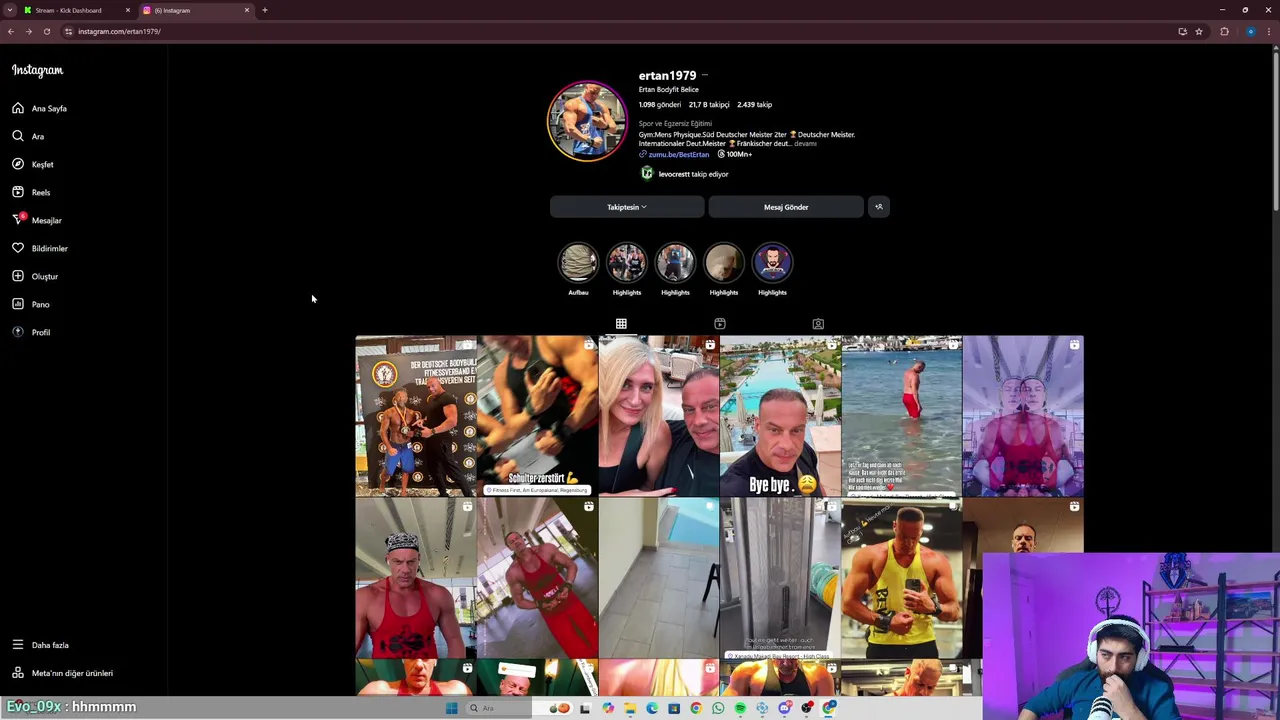Expand the bio with devamı
The image size is (1280, 720).
[x=805, y=143]
